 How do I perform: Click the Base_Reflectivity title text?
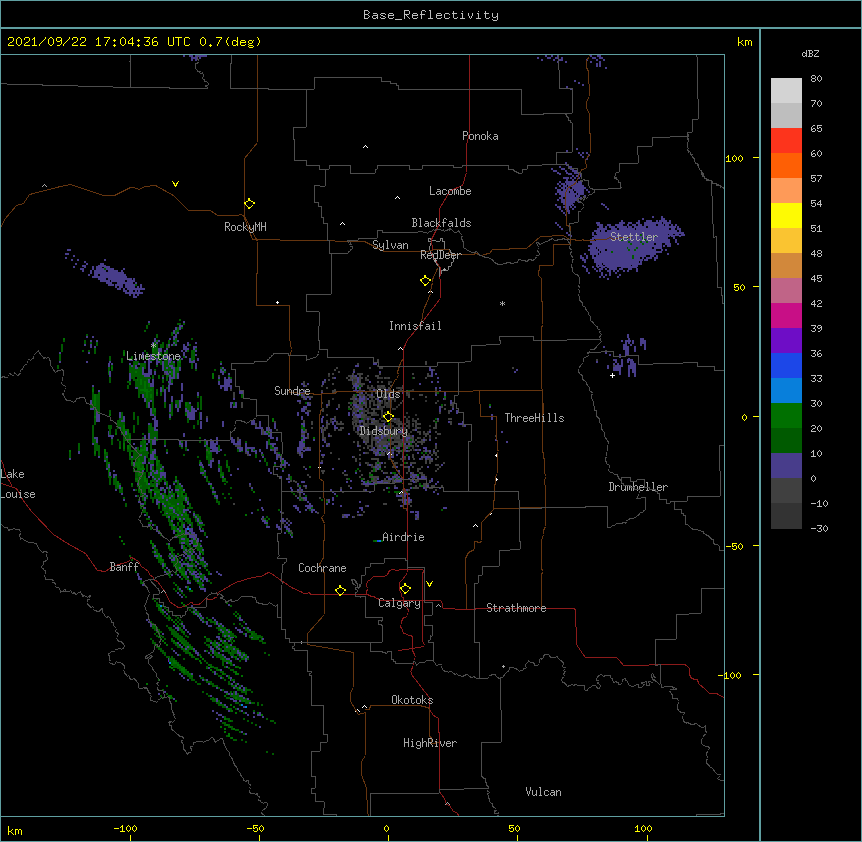tap(431, 15)
